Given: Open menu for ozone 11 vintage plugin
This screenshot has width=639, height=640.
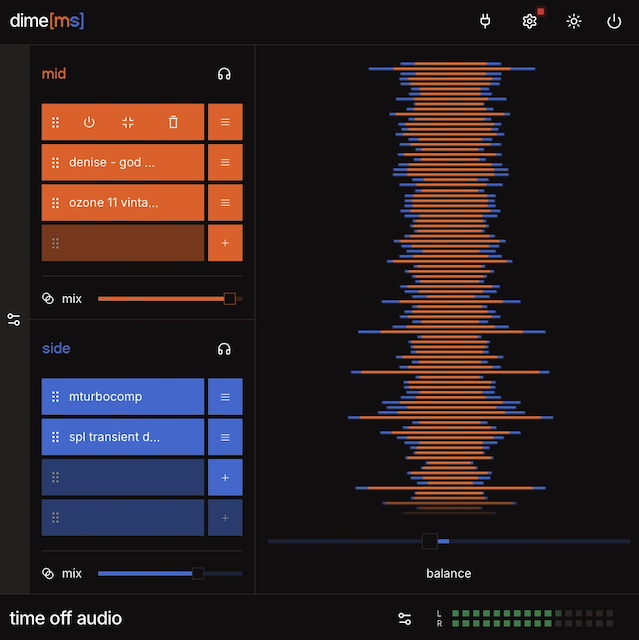Looking at the screenshot, I should (225, 202).
